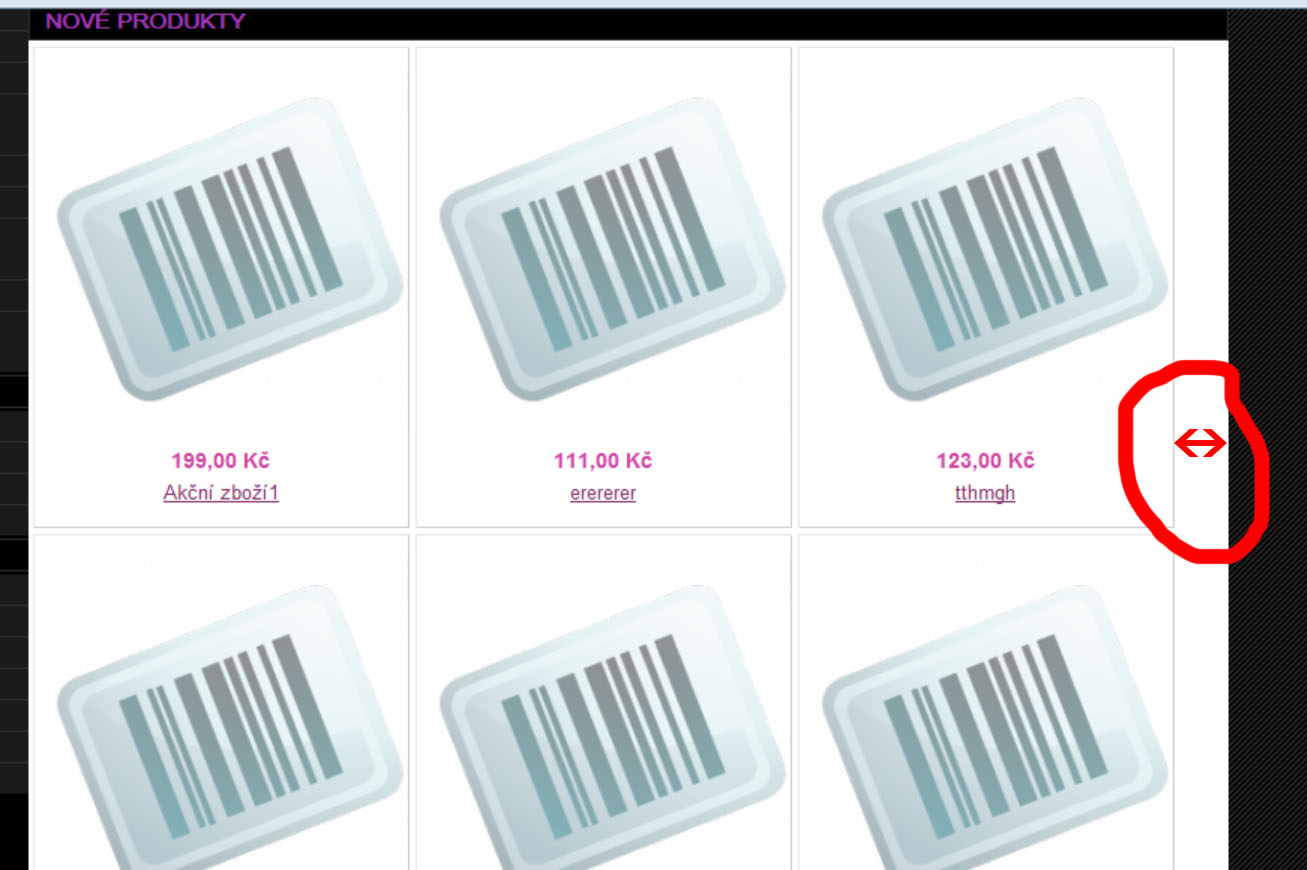Screen dimensions: 1307x870
Task: Click the light blue strip at top
Action: click(650, 4)
